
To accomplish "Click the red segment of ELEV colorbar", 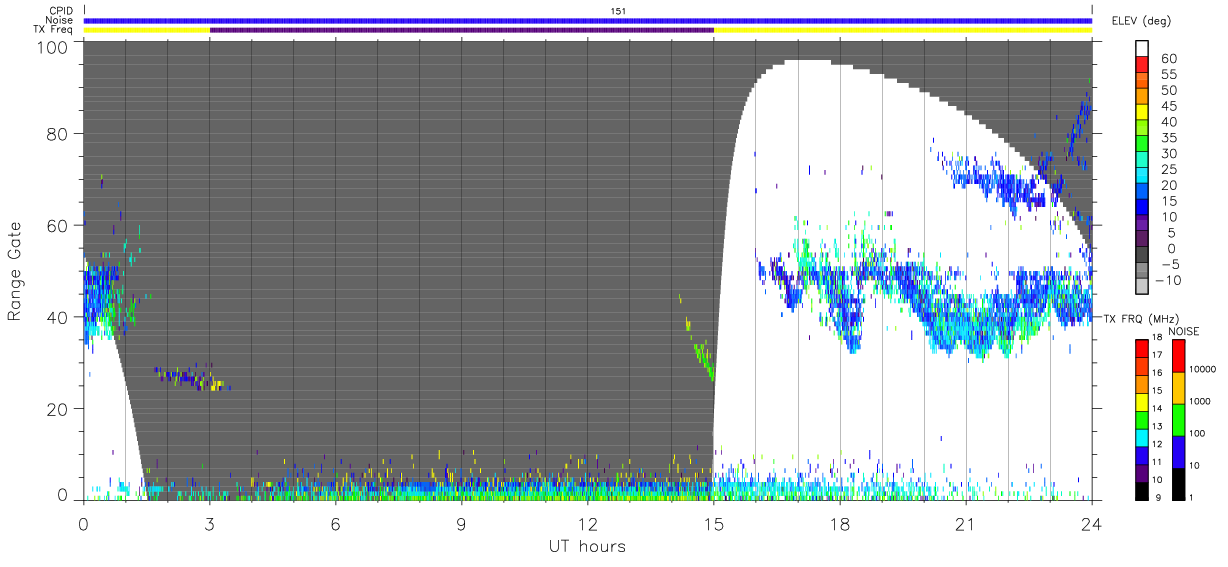I will coord(1144,65).
